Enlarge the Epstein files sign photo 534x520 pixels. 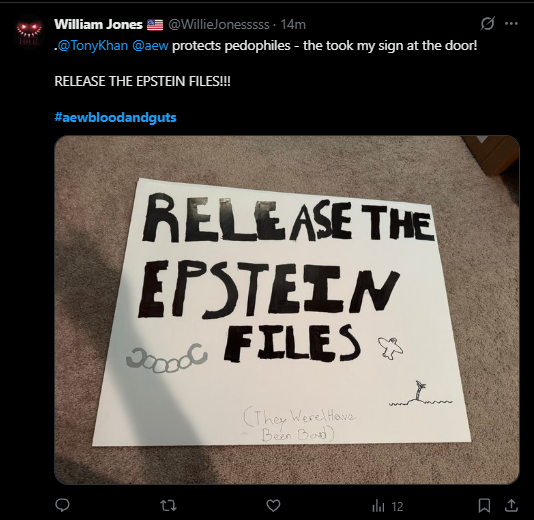click(x=287, y=310)
